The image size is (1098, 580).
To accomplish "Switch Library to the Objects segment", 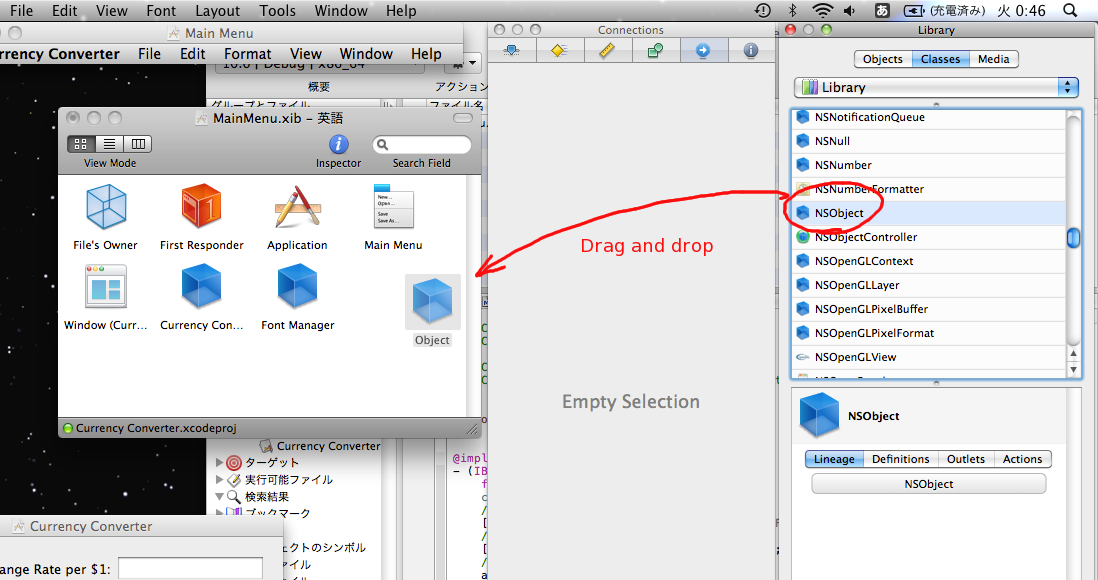I will pos(883,60).
